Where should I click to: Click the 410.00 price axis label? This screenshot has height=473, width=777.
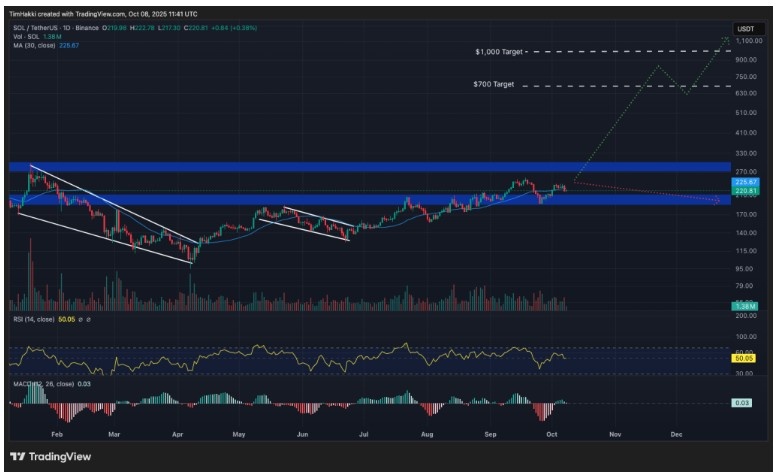pos(746,133)
